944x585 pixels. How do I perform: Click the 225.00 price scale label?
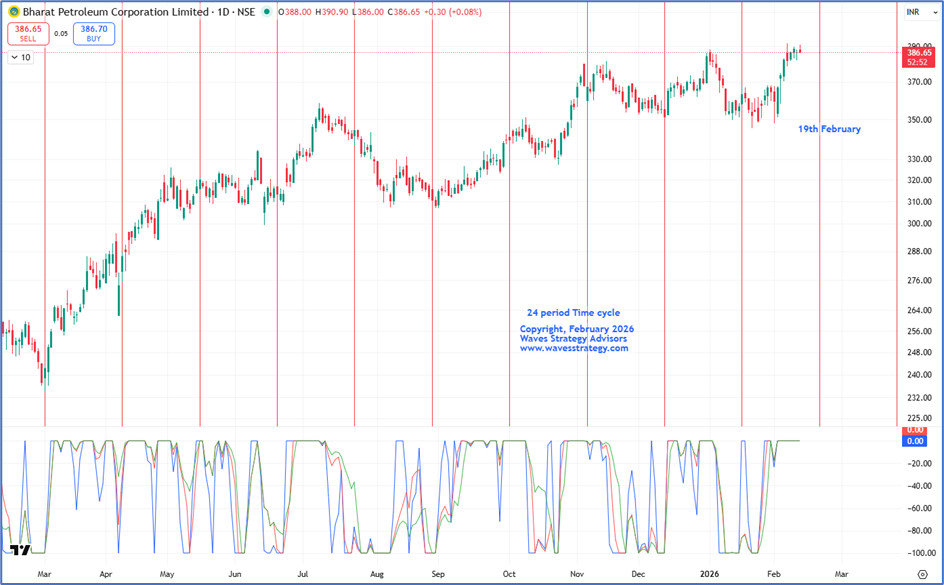(919, 418)
